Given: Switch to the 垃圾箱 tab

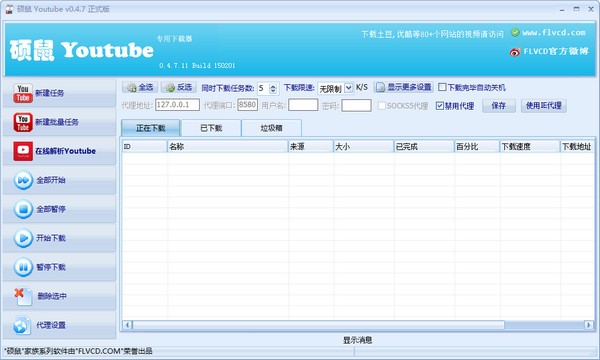Looking at the screenshot, I should coord(272,128).
